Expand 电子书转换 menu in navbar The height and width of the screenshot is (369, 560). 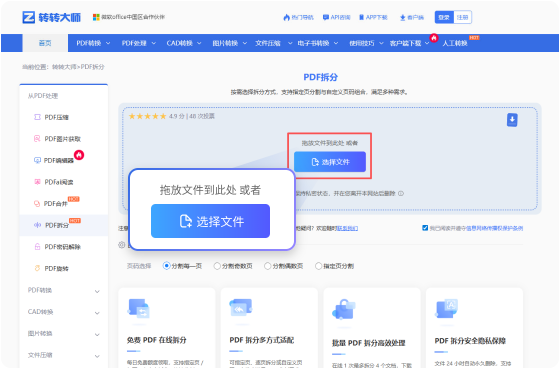[x=318, y=43]
